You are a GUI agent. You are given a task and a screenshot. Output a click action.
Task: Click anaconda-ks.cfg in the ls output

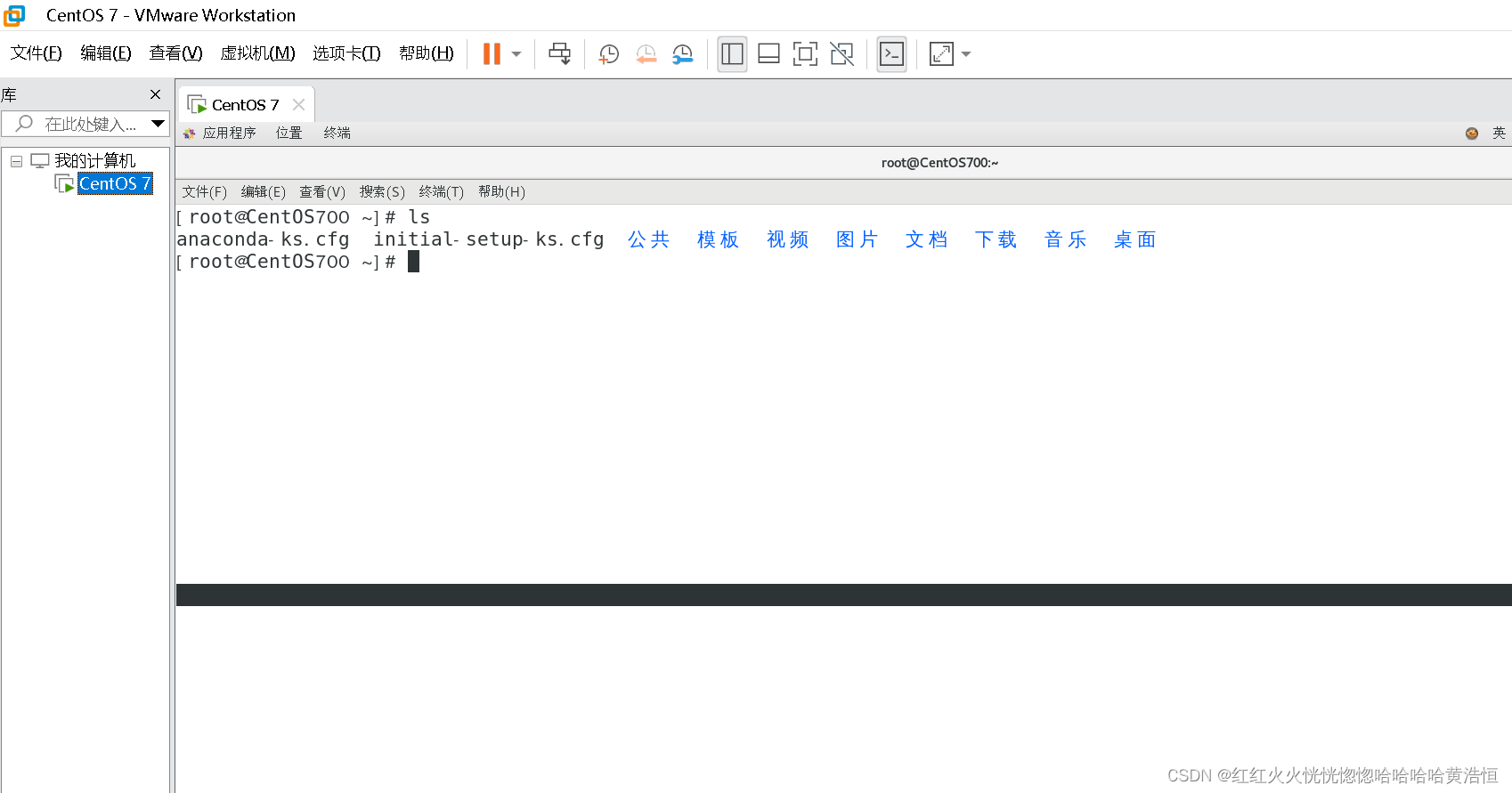[x=263, y=239]
